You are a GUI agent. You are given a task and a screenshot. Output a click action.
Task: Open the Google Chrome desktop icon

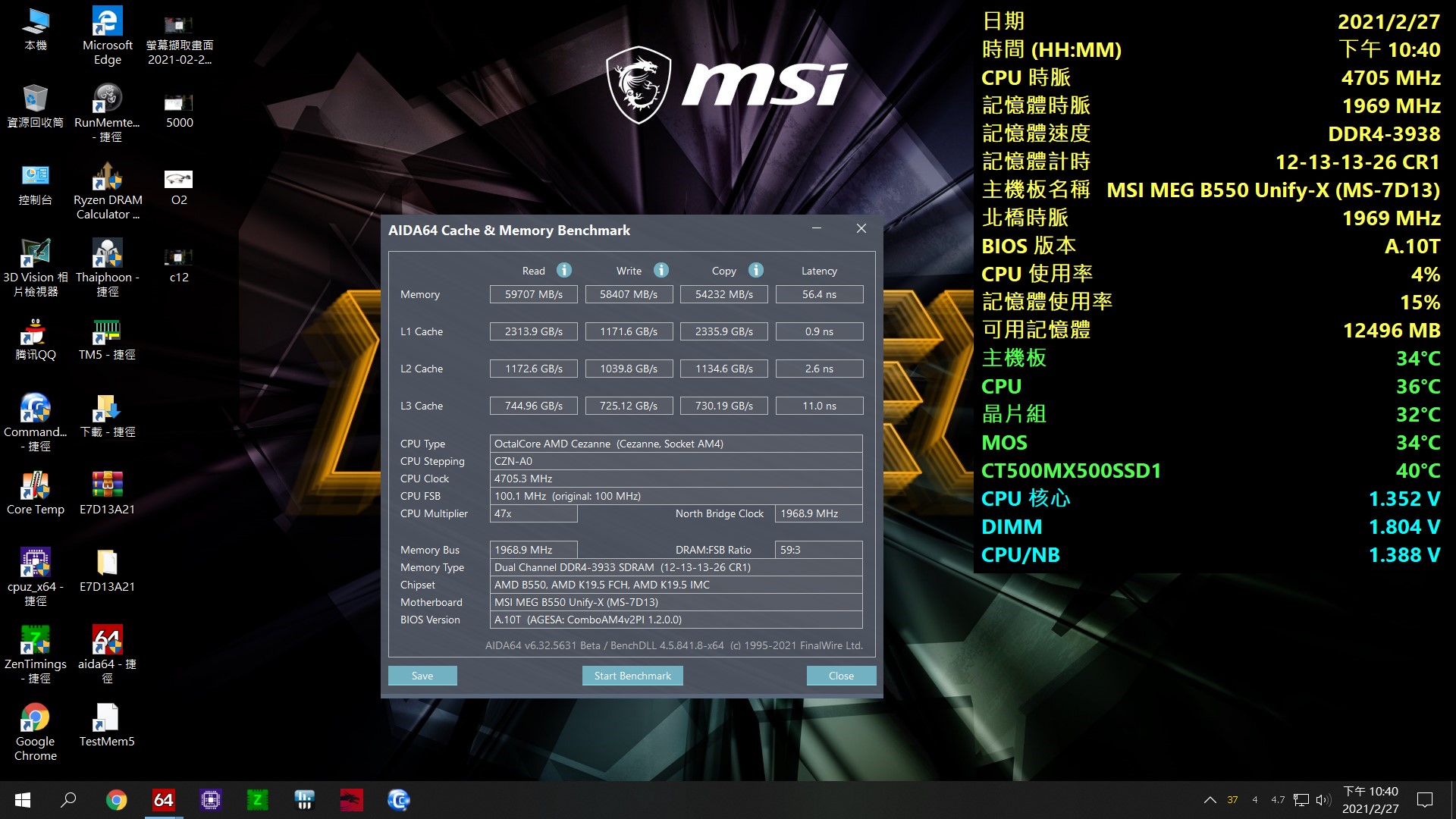[36, 733]
